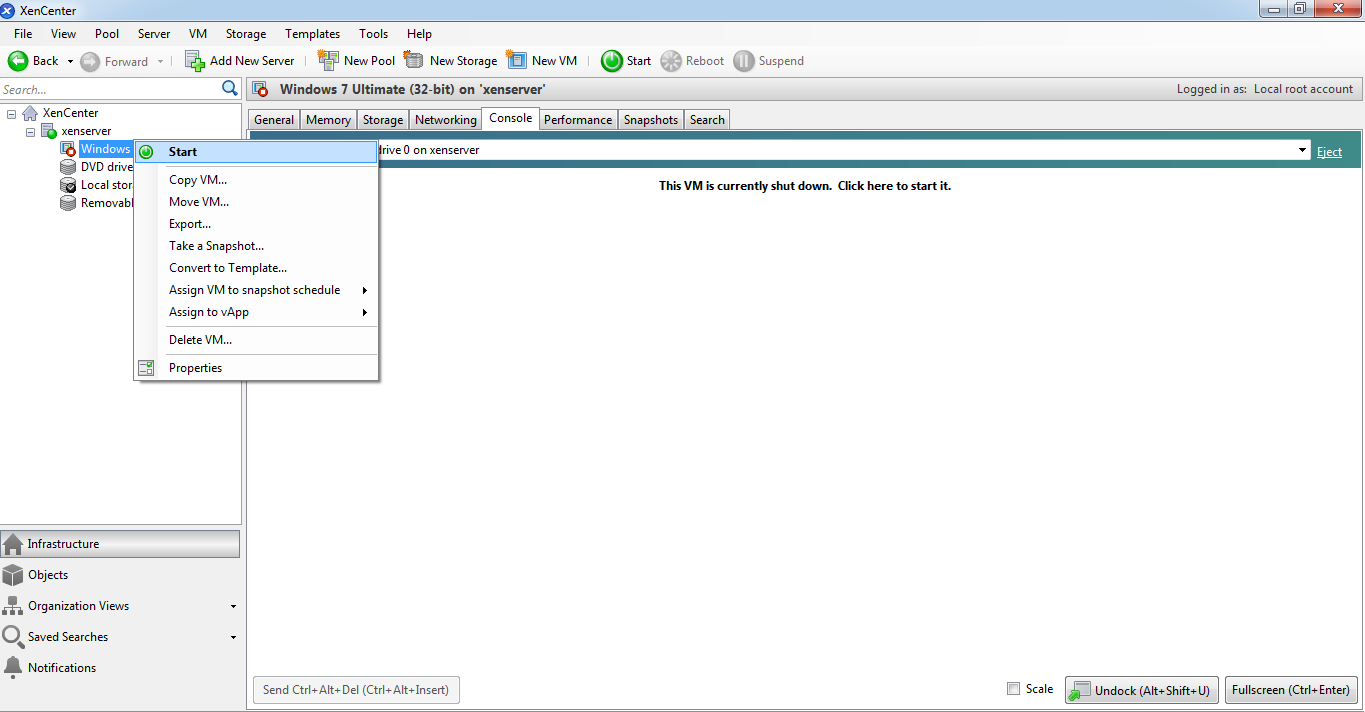The image size is (1365, 712).
Task: Click the Start icon in context menu
Action: coord(146,152)
